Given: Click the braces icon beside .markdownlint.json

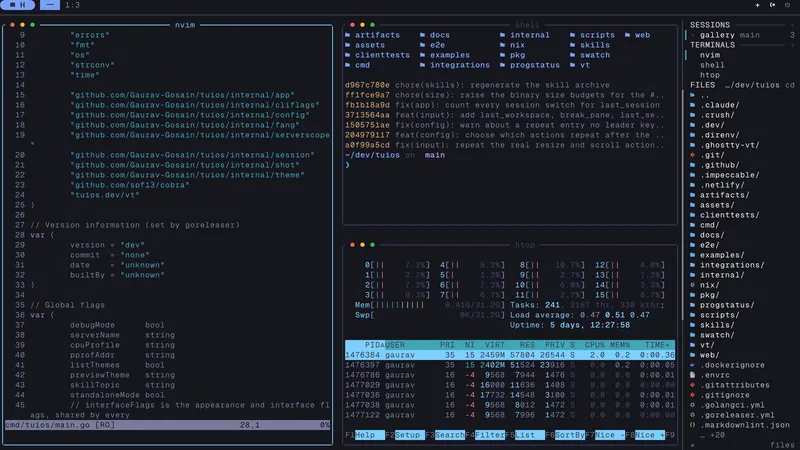Looking at the screenshot, I should tap(692, 425).
